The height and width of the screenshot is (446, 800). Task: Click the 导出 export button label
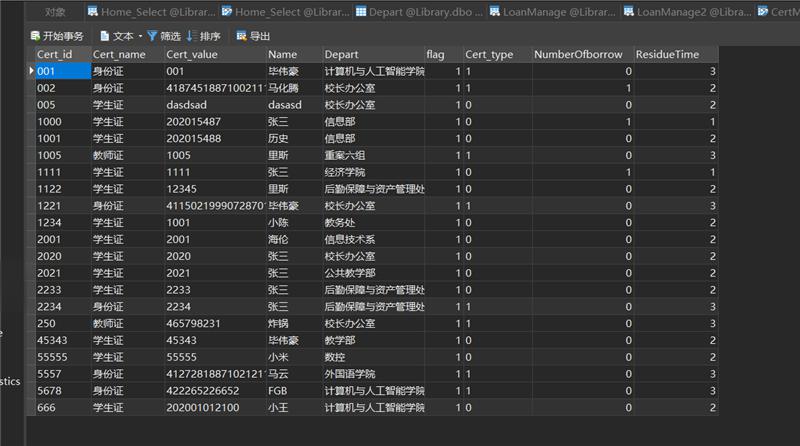pyautogui.click(x=260, y=36)
